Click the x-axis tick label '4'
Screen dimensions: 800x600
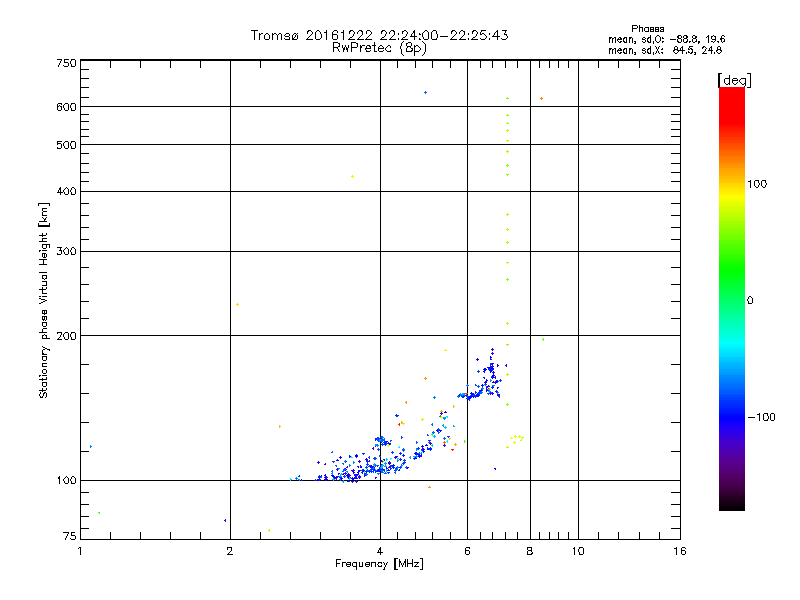coord(380,551)
